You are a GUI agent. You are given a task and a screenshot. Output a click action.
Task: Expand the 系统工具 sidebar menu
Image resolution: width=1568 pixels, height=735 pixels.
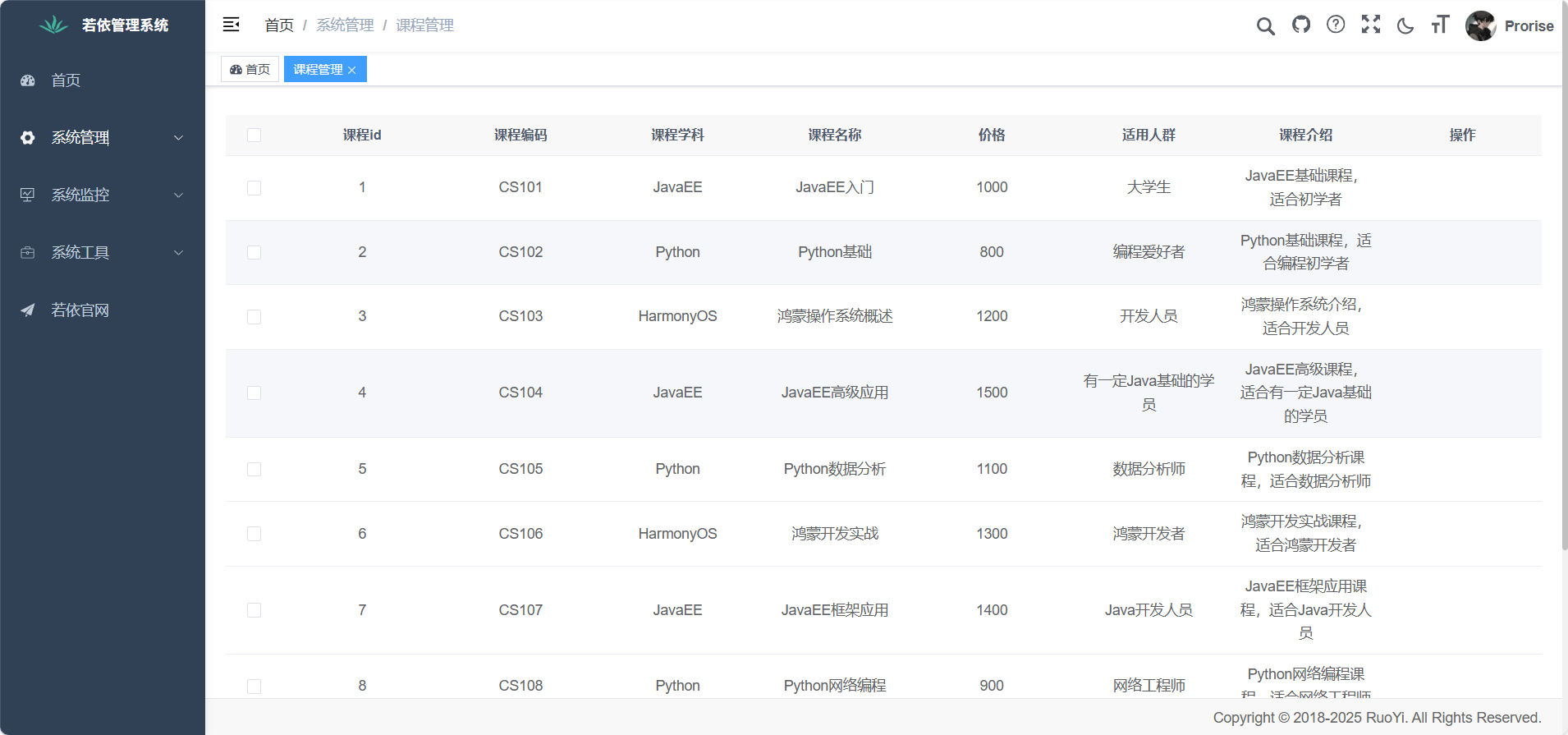102,253
